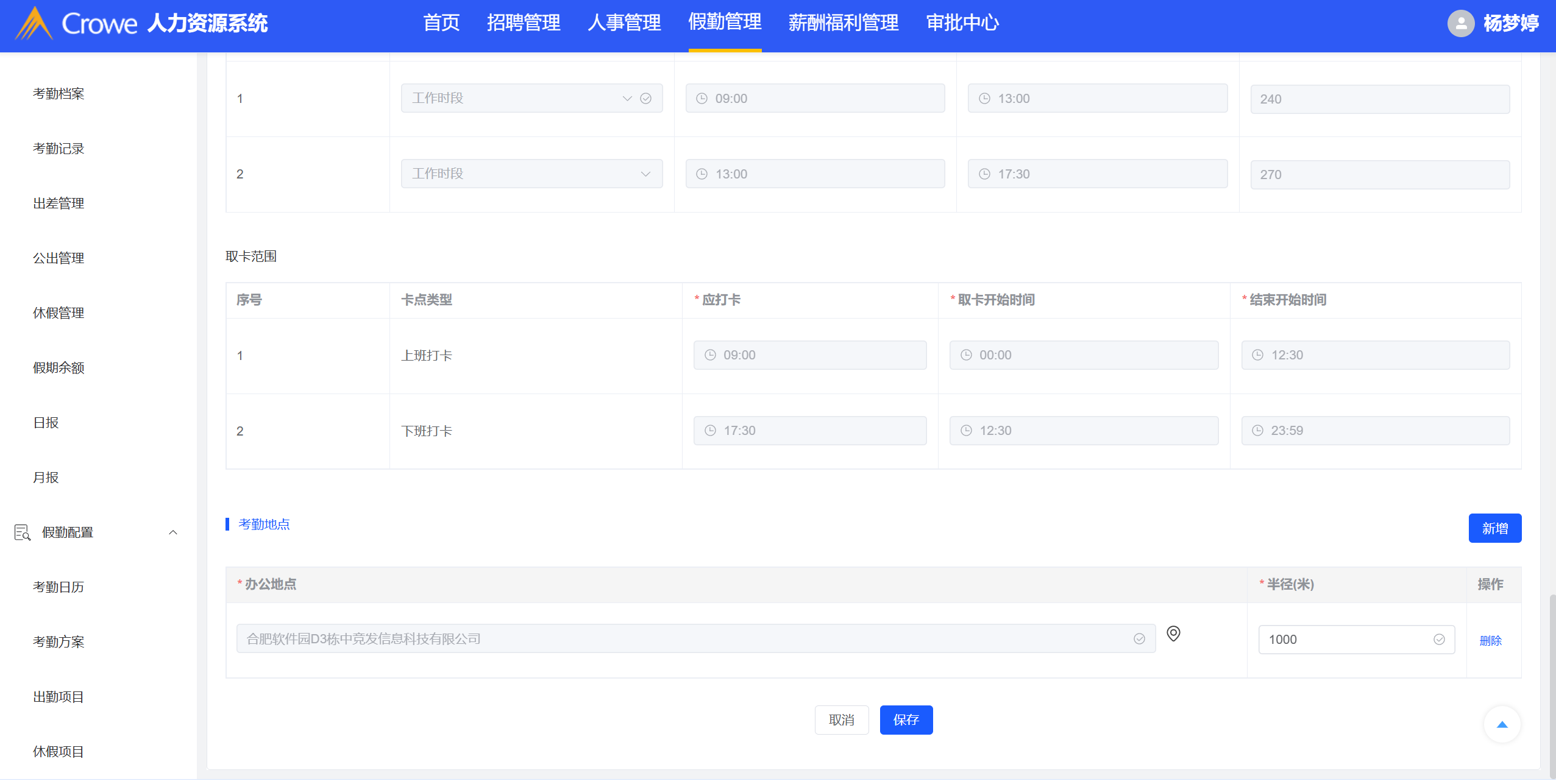This screenshot has height=784, width=1556.
Task: Go to 审批中心 in the top navigation
Action: tap(962, 23)
